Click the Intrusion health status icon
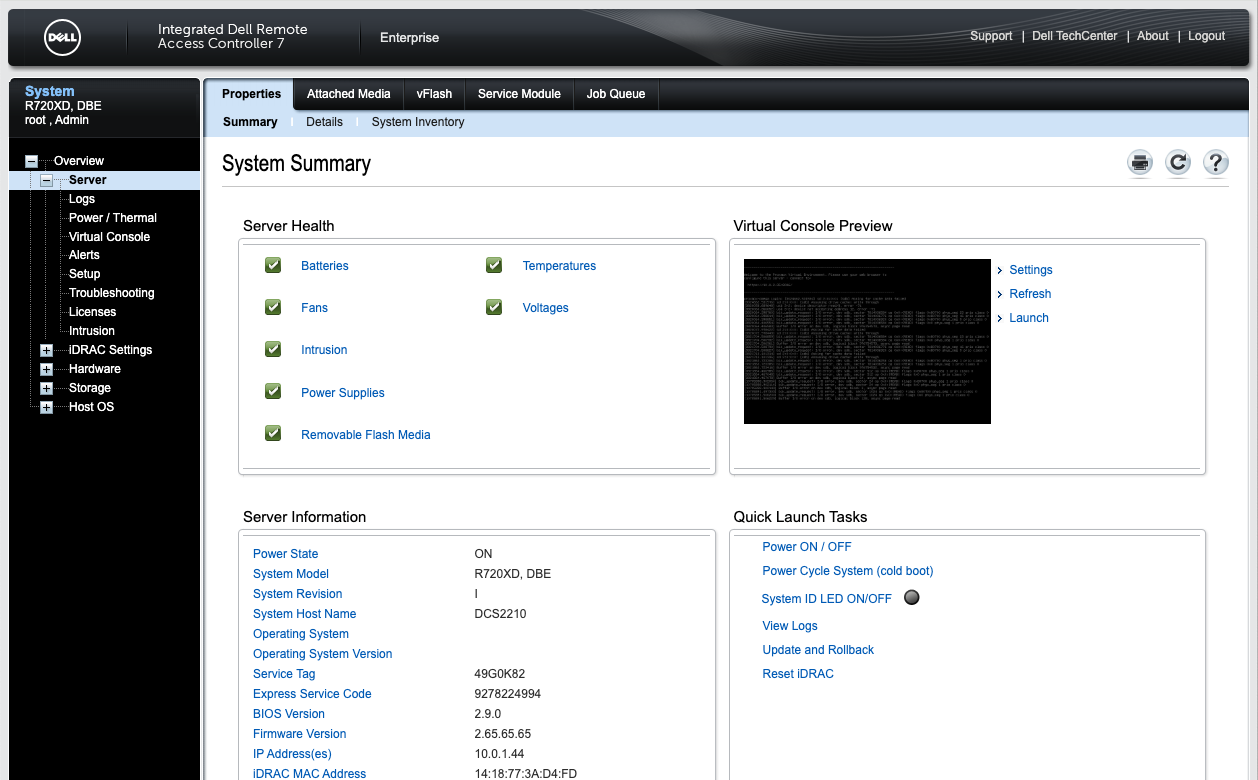1258x780 pixels. (x=273, y=349)
